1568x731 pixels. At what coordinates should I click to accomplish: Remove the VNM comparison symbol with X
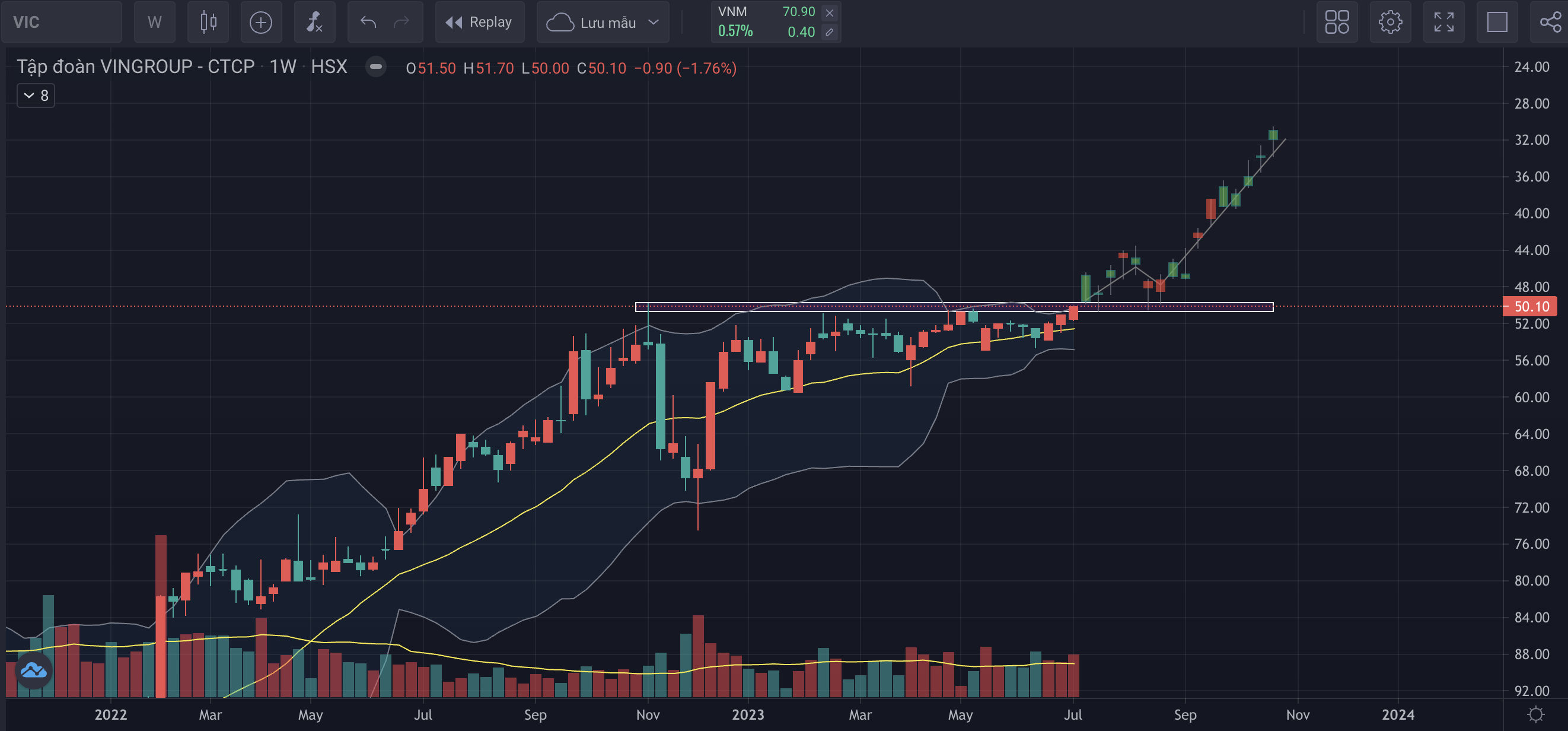point(830,12)
